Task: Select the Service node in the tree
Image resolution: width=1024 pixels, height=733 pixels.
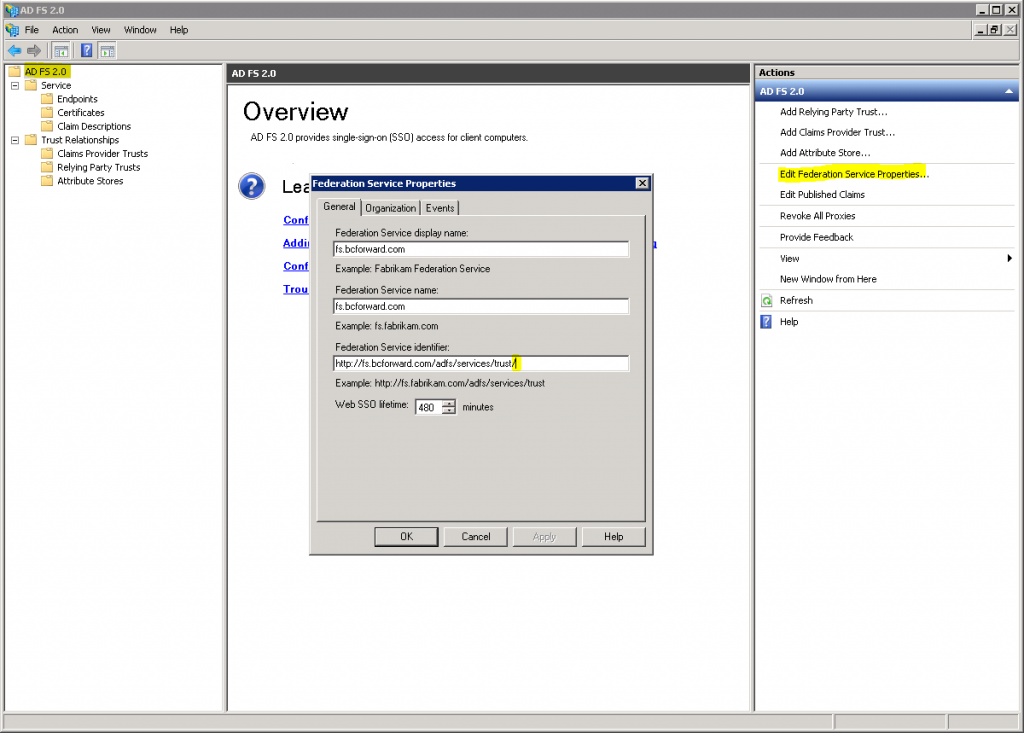Action: click(x=56, y=86)
